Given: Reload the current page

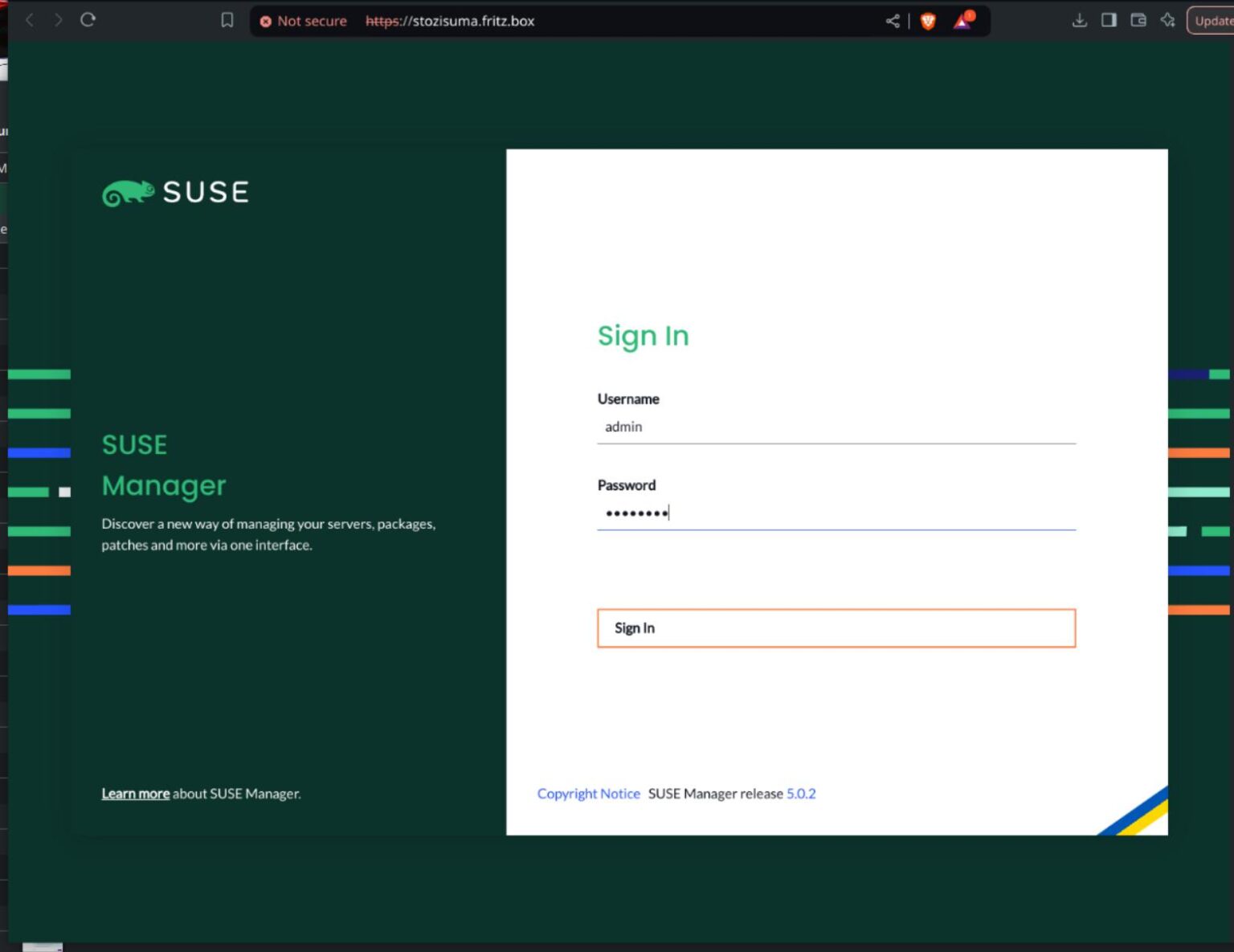Looking at the screenshot, I should (x=88, y=20).
